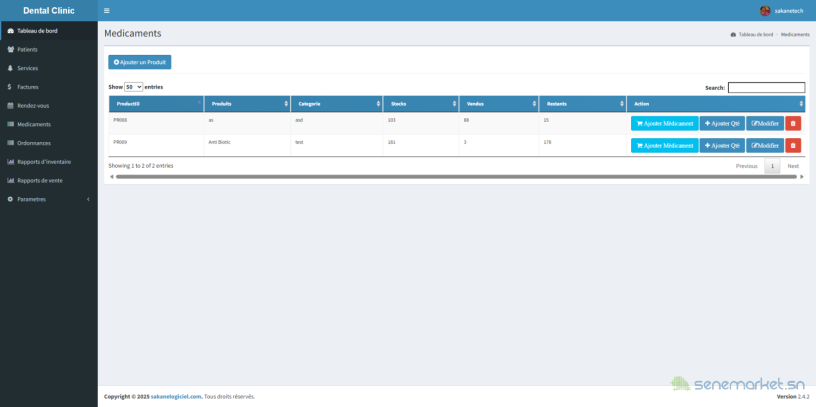816x407 pixels.
Task: Click the horizontal scrollbar bar under the table
Action: 456,176
